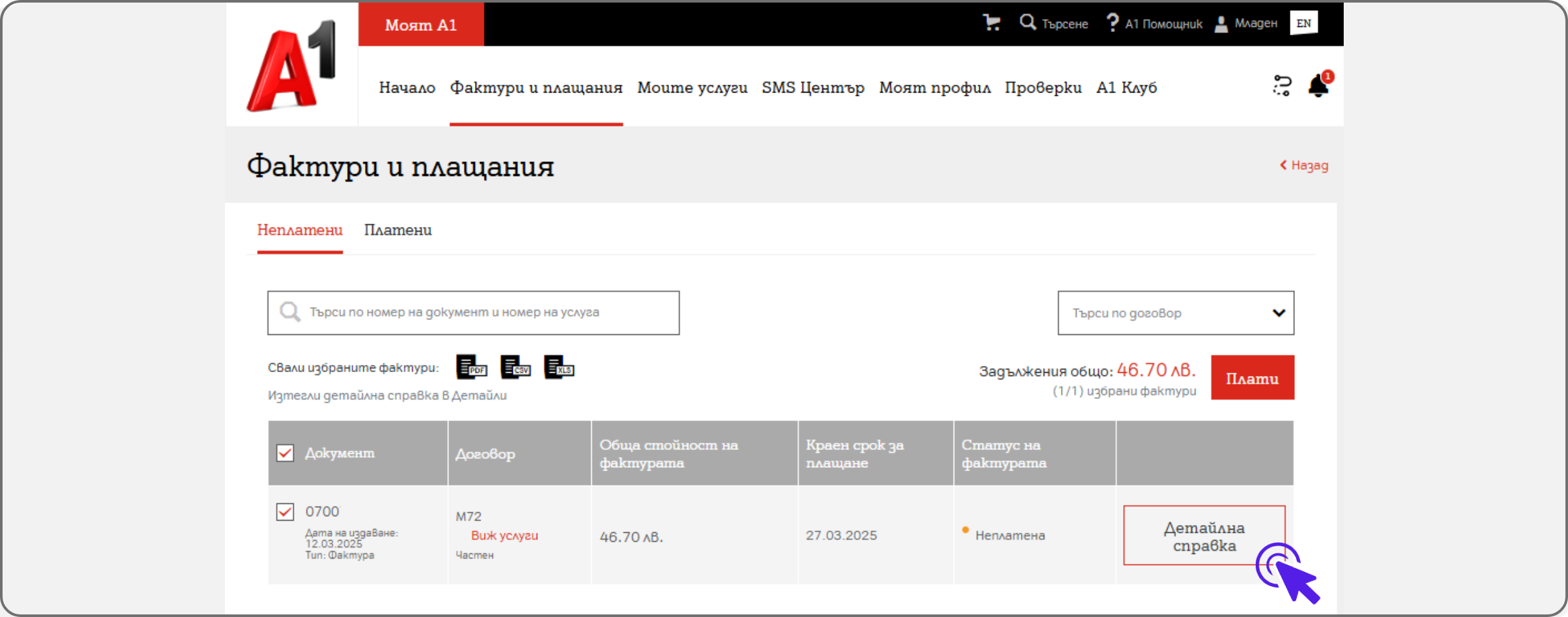
Task: Open Фактури и плащания menu item
Action: pos(536,87)
